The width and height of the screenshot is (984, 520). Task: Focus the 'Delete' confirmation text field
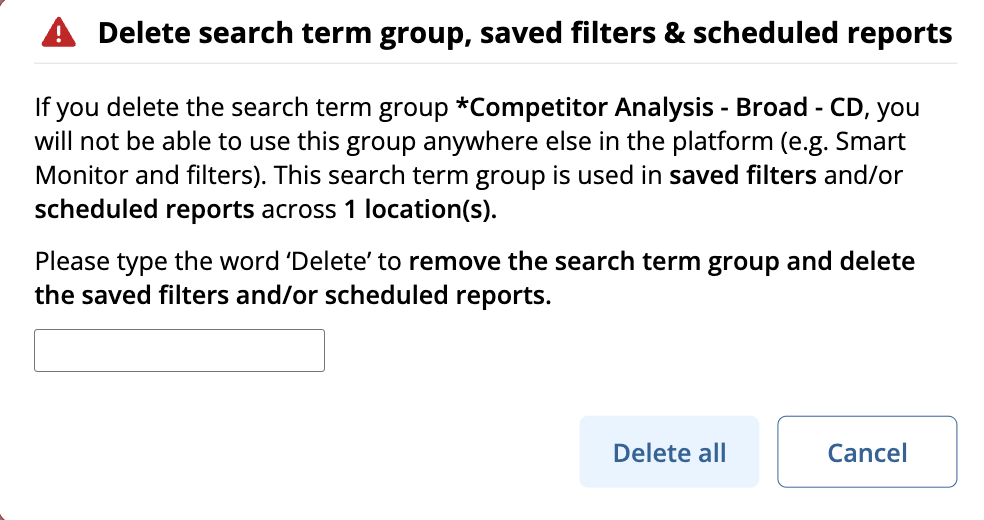(x=179, y=350)
